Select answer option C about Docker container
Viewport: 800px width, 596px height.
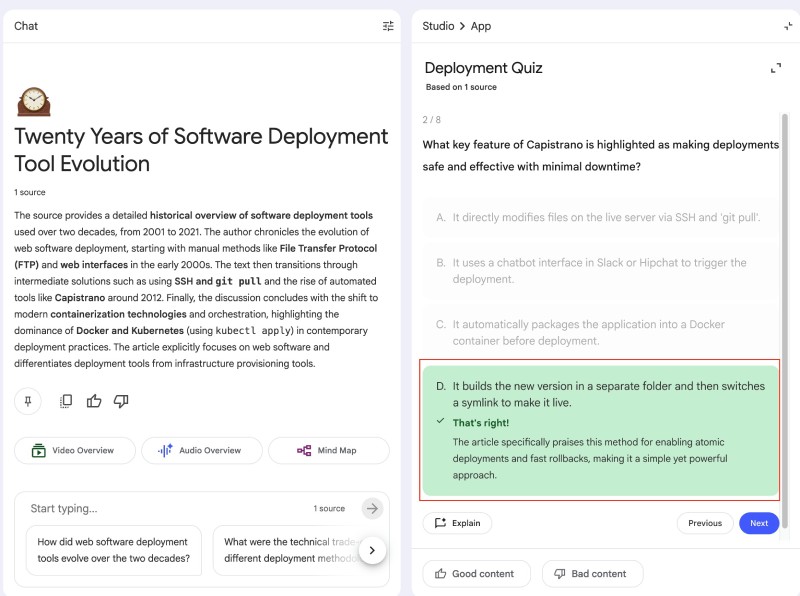(x=600, y=333)
